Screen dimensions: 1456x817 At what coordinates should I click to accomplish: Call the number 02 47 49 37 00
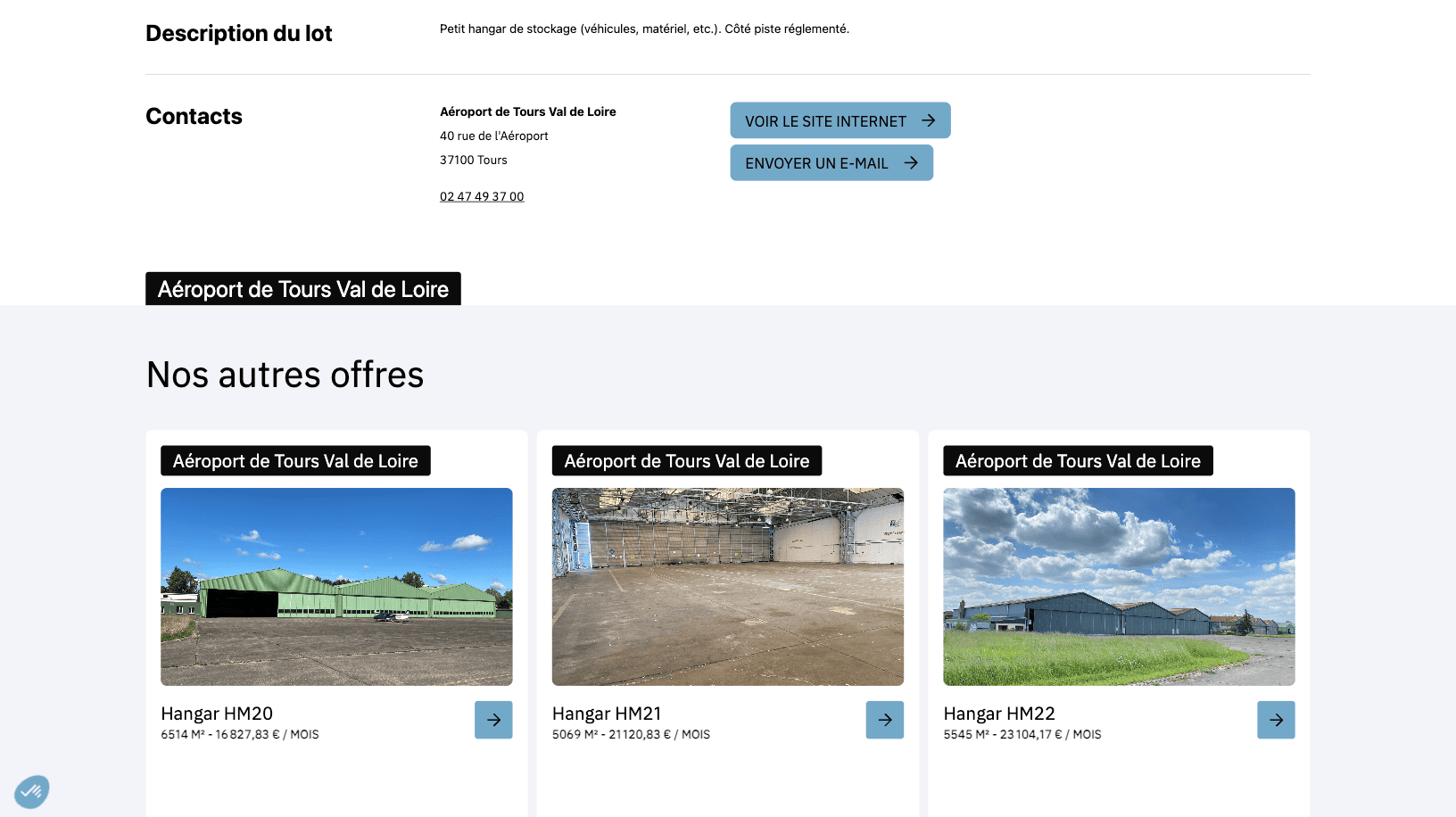tap(482, 196)
